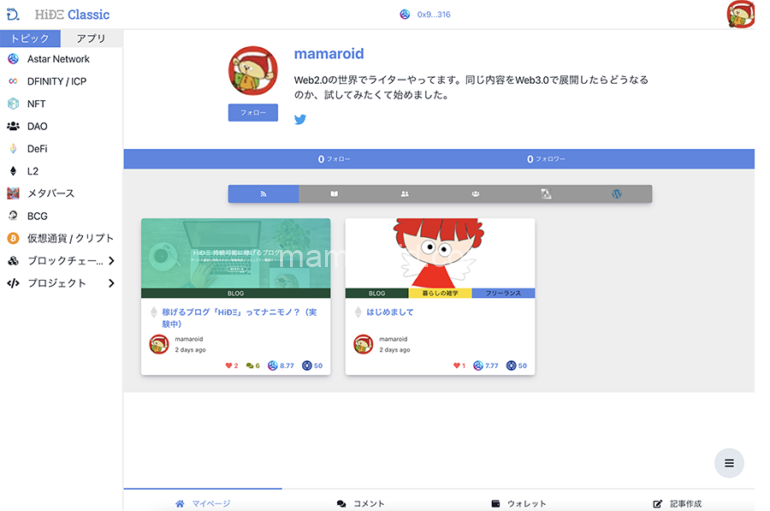Select the RSS feed tab icon

(x=263, y=194)
